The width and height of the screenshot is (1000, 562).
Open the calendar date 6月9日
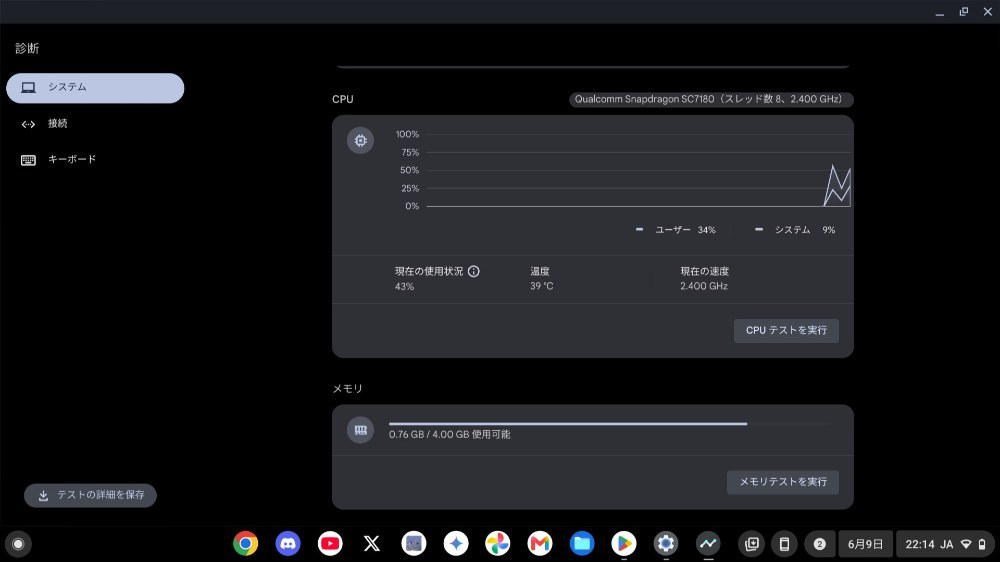(865, 544)
